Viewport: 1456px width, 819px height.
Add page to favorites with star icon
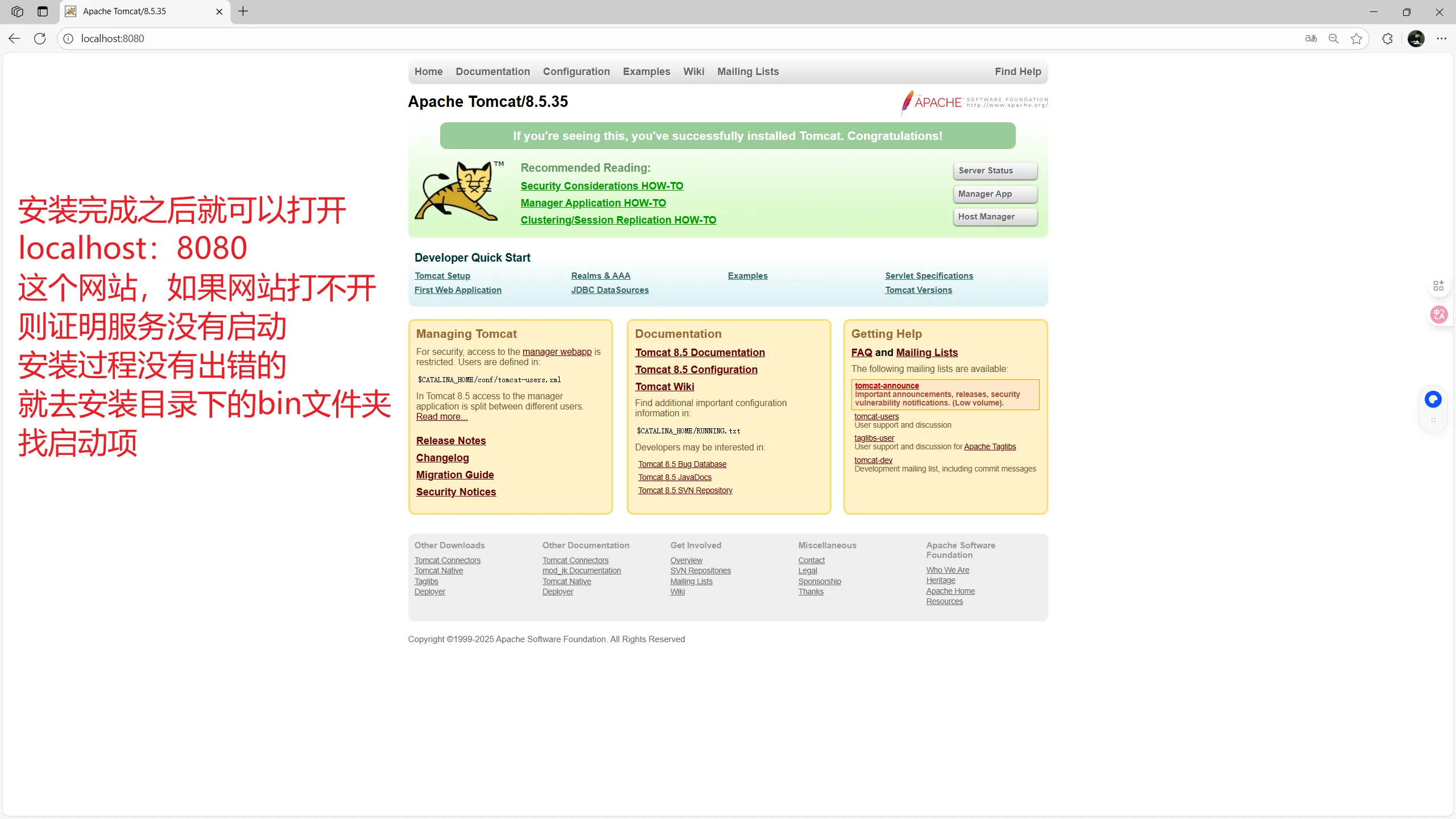coord(1356,39)
